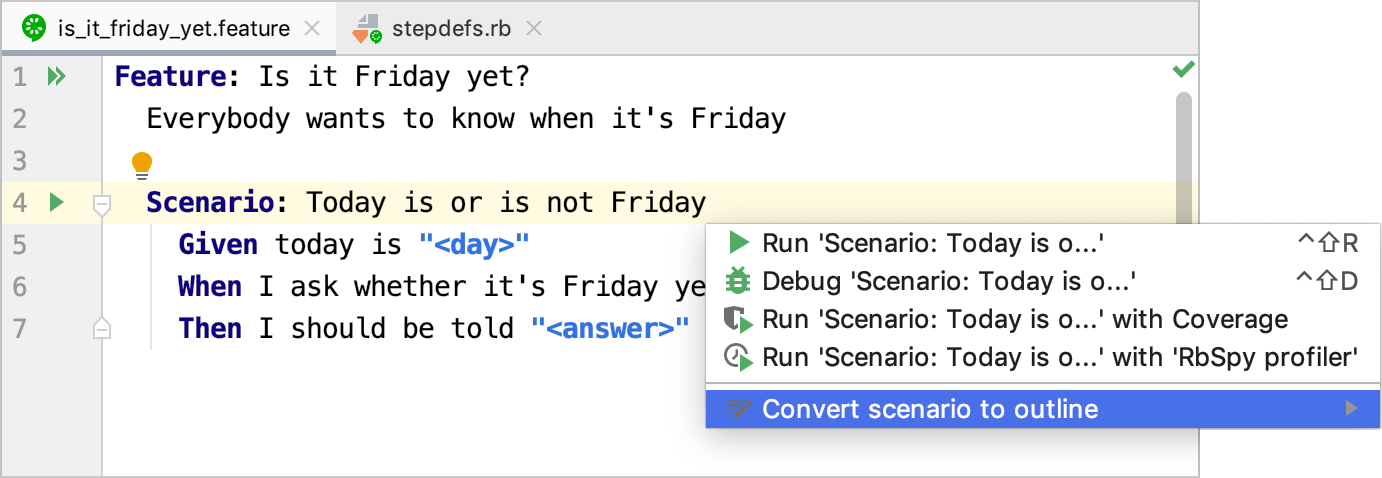Click the Cucumber icon on the feature tab

coord(34,28)
